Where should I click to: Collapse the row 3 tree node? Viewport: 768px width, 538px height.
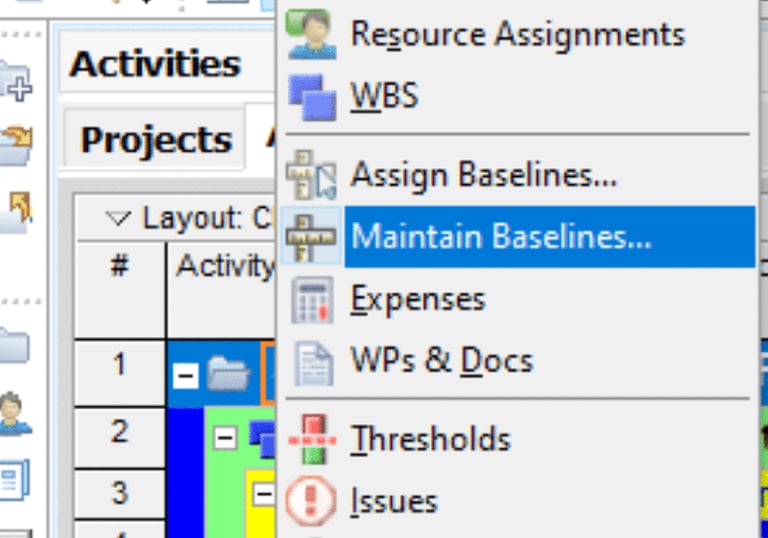(262, 494)
